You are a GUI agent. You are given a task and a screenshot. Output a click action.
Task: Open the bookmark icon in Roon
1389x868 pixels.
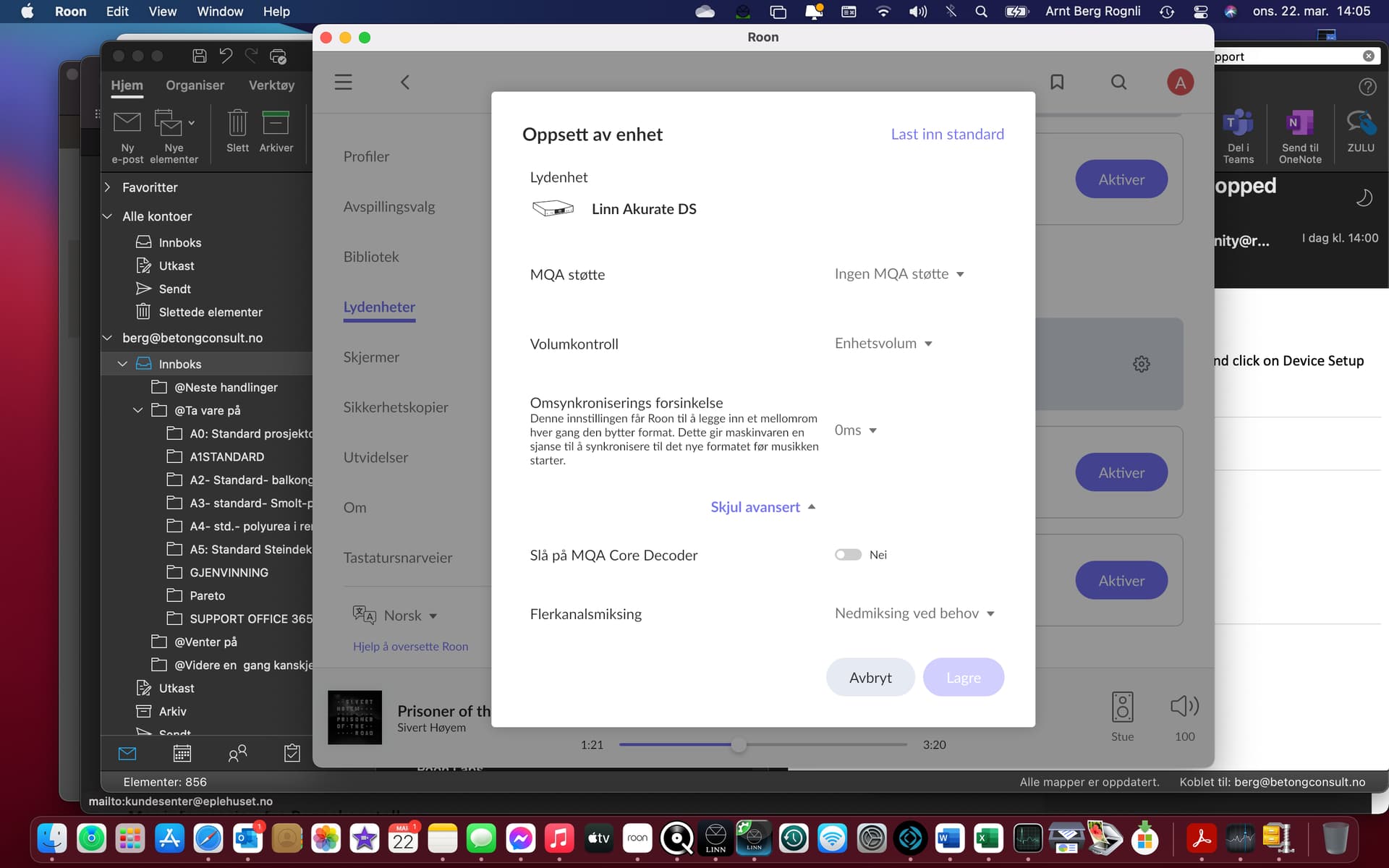pyautogui.click(x=1057, y=82)
